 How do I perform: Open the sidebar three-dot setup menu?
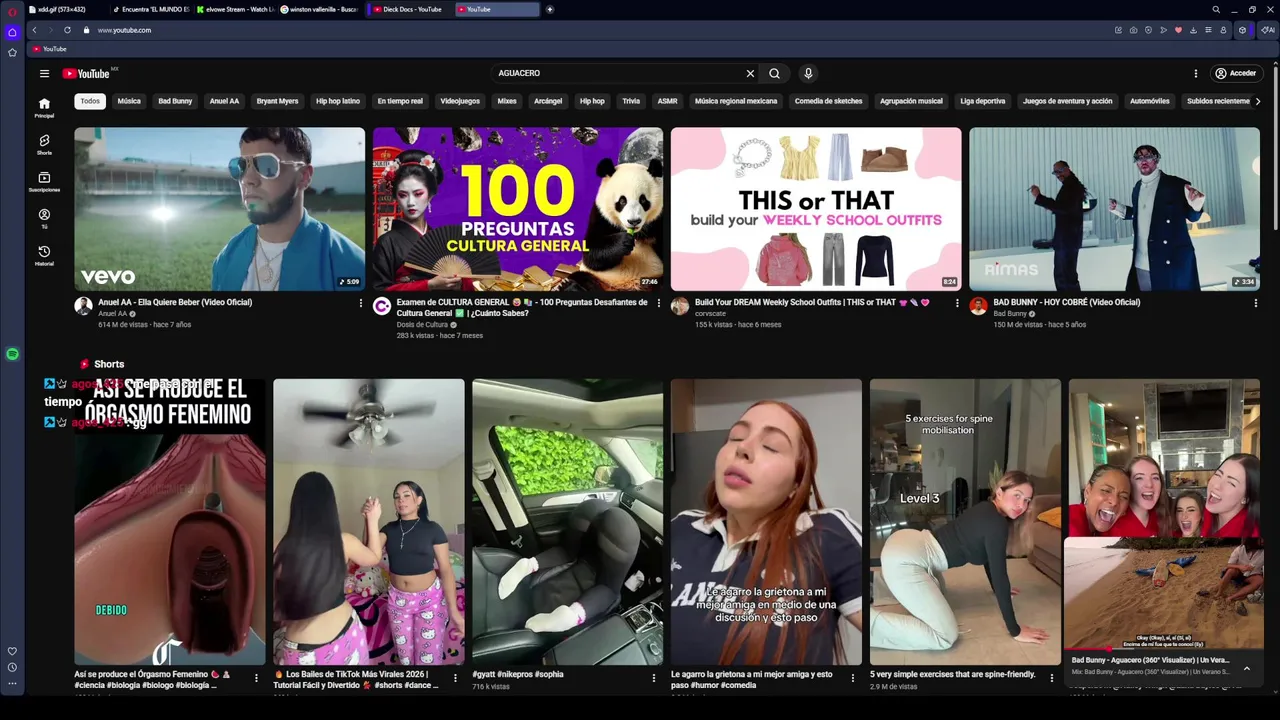click(x=12, y=683)
